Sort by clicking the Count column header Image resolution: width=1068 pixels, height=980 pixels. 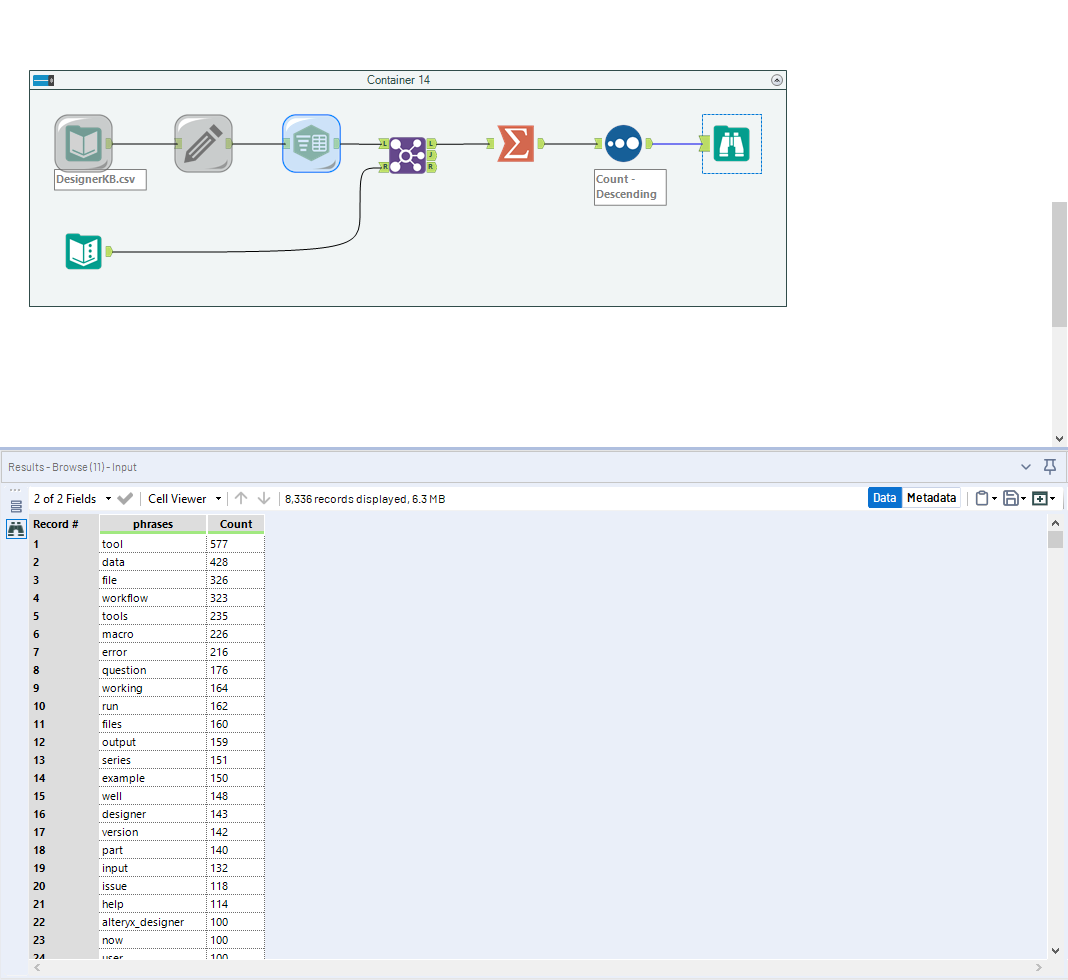click(236, 523)
